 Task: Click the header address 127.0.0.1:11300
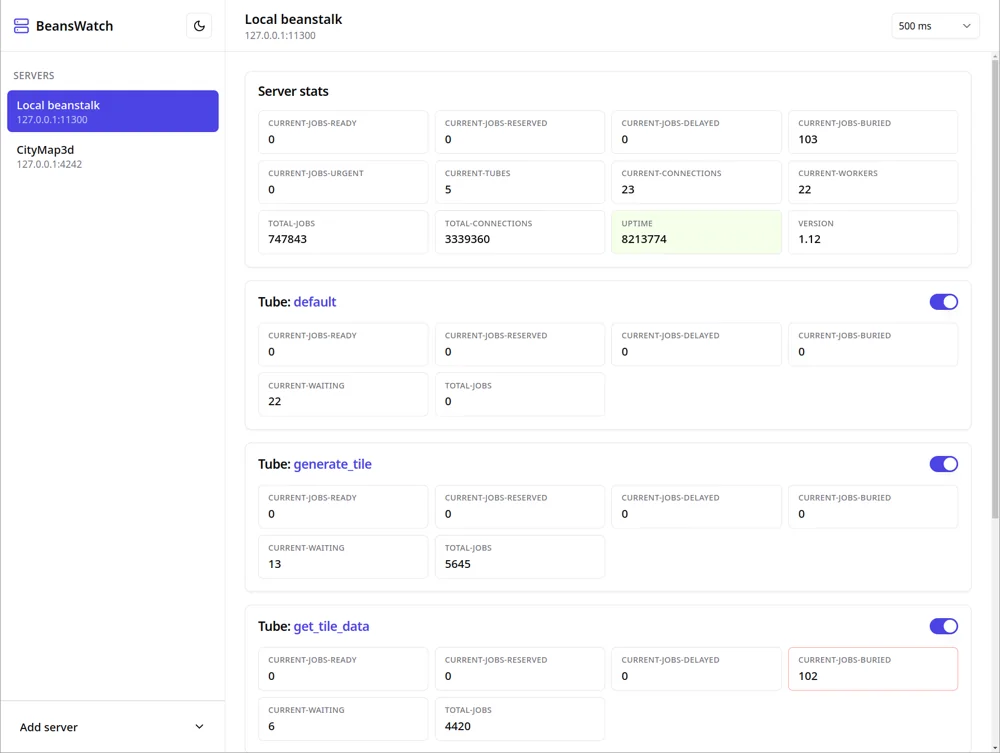click(280, 36)
